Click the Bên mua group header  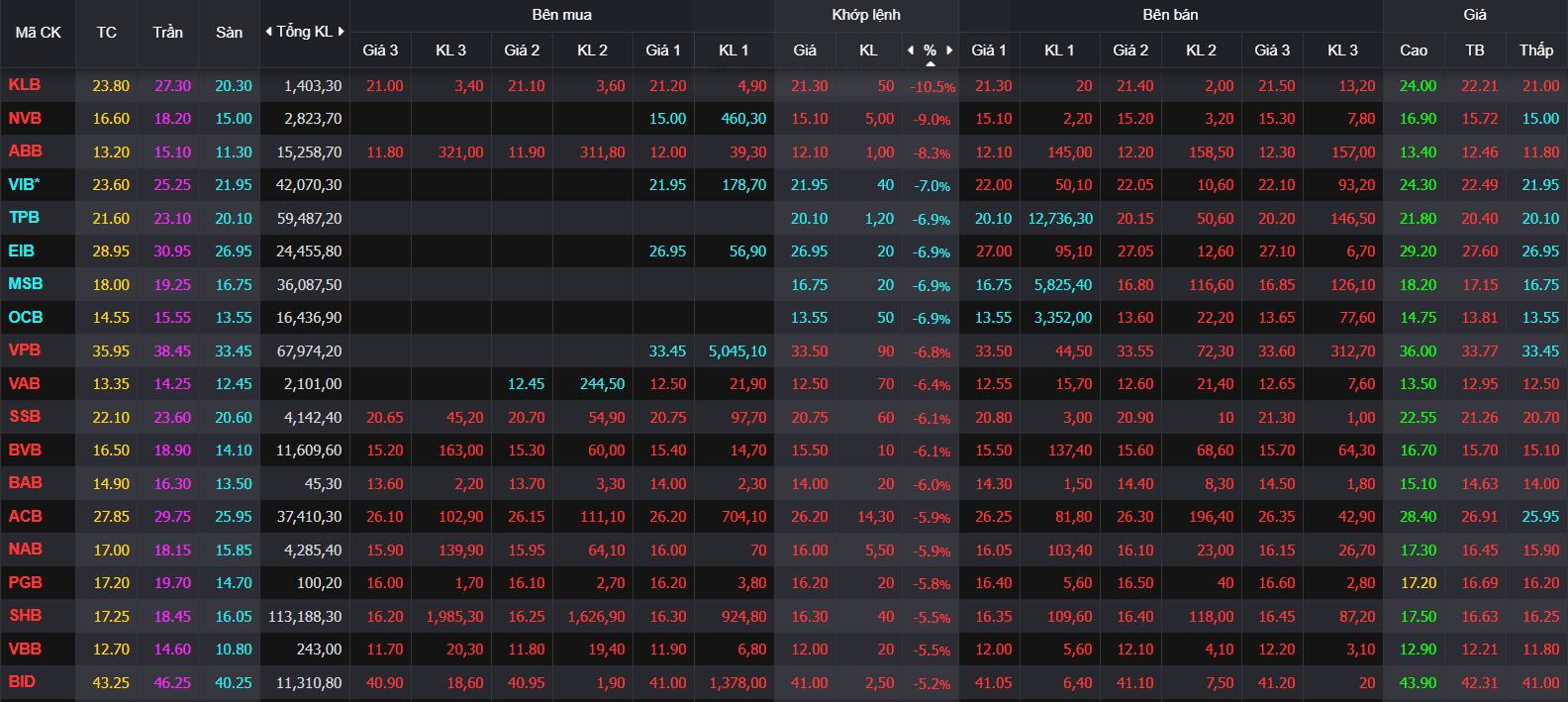[x=561, y=15]
